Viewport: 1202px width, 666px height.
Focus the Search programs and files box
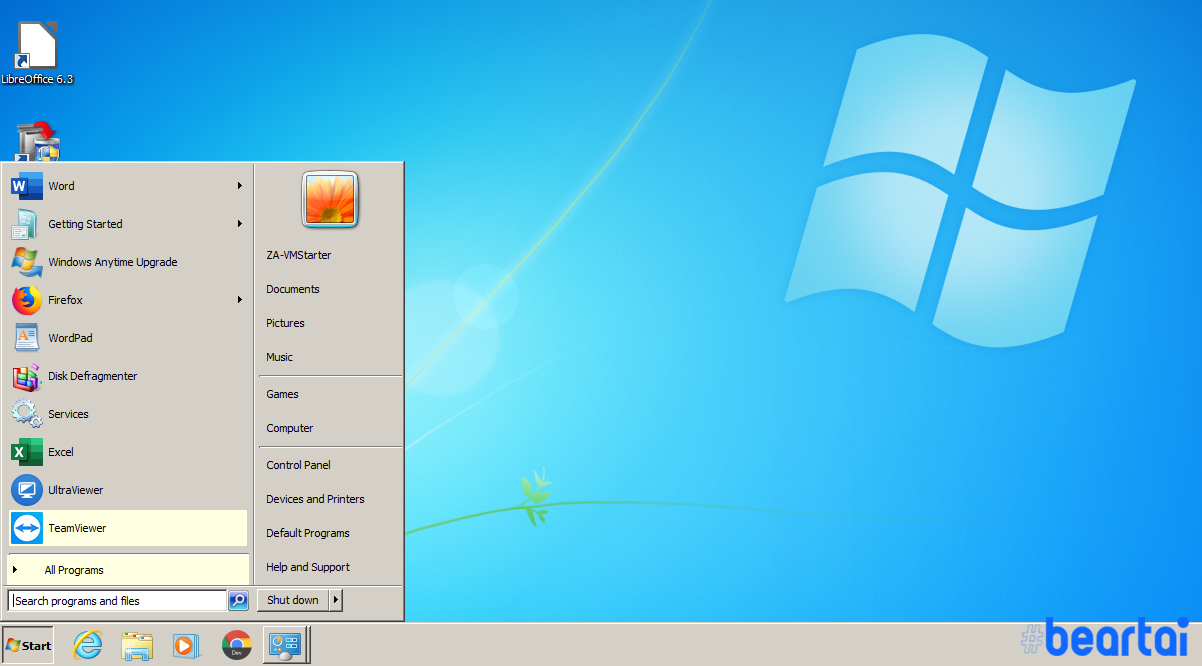tap(118, 601)
